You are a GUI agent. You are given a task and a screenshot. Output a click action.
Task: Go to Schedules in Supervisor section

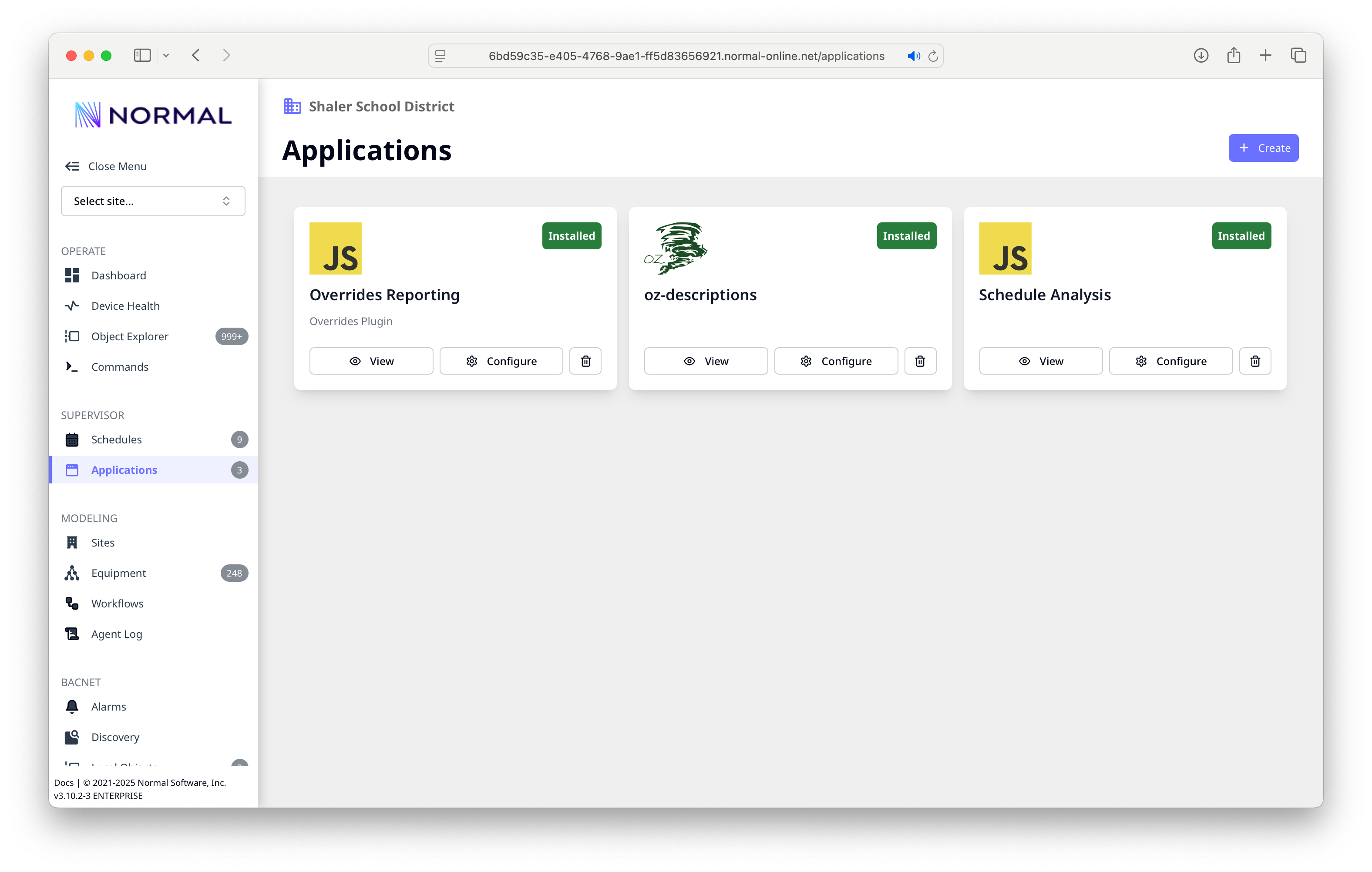tap(116, 440)
